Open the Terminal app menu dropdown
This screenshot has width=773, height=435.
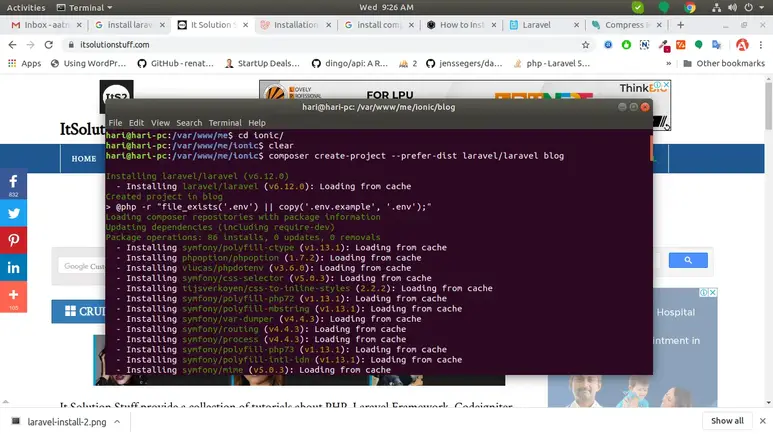pos(85,7)
